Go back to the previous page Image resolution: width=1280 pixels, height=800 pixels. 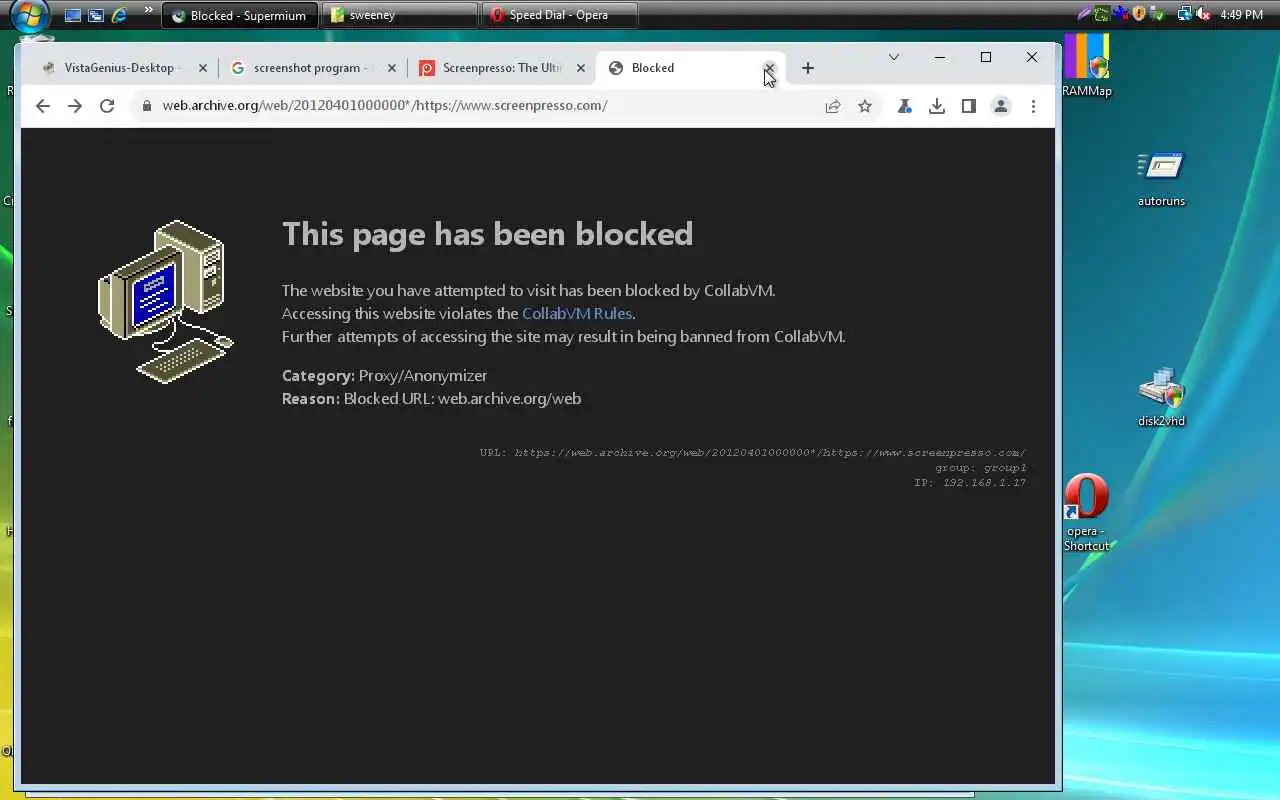(42, 106)
